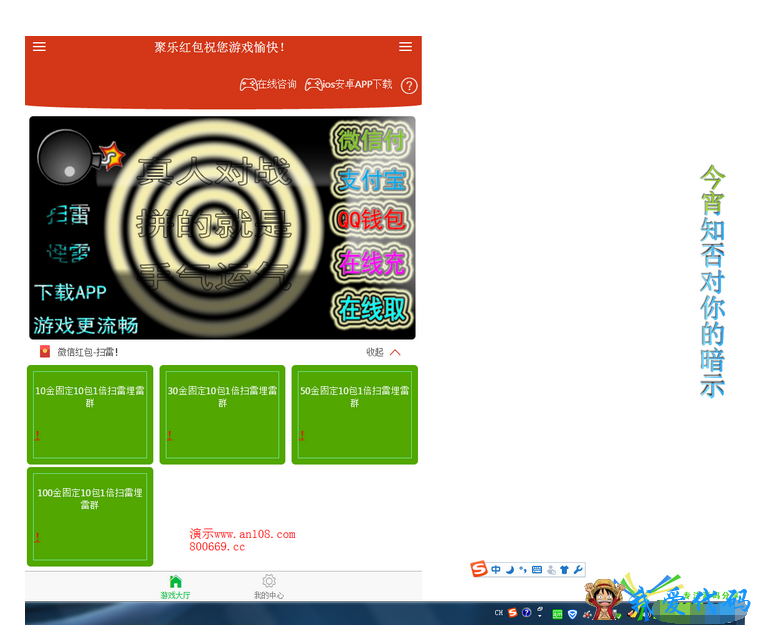Open the 50金固定10包1倍扫雷埋雷群 room
This screenshot has width=768, height=625.
(x=355, y=414)
